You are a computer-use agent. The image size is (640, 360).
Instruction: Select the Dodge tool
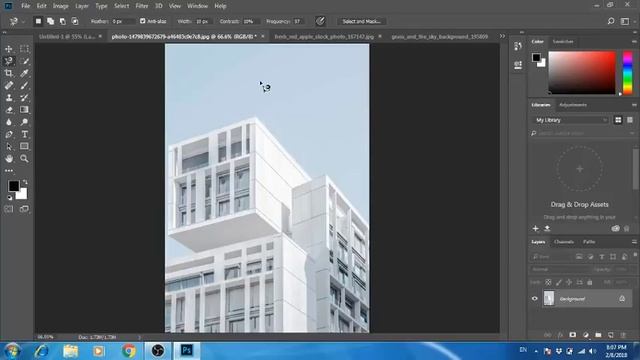coord(24,122)
